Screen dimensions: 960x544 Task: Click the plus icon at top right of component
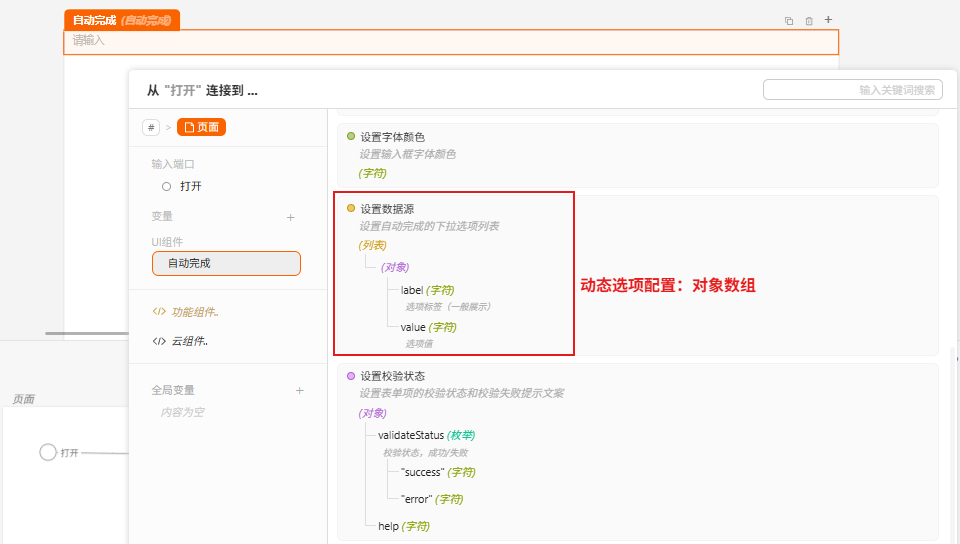point(828,20)
